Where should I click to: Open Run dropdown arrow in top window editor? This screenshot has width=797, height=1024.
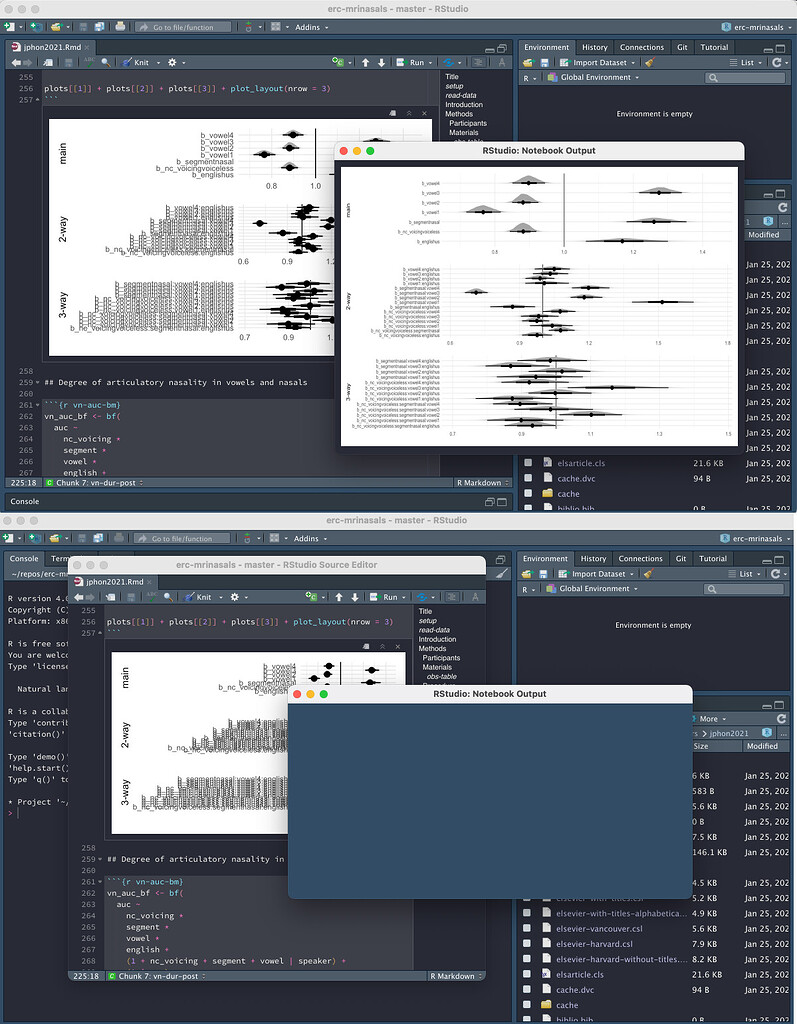point(431,63)
